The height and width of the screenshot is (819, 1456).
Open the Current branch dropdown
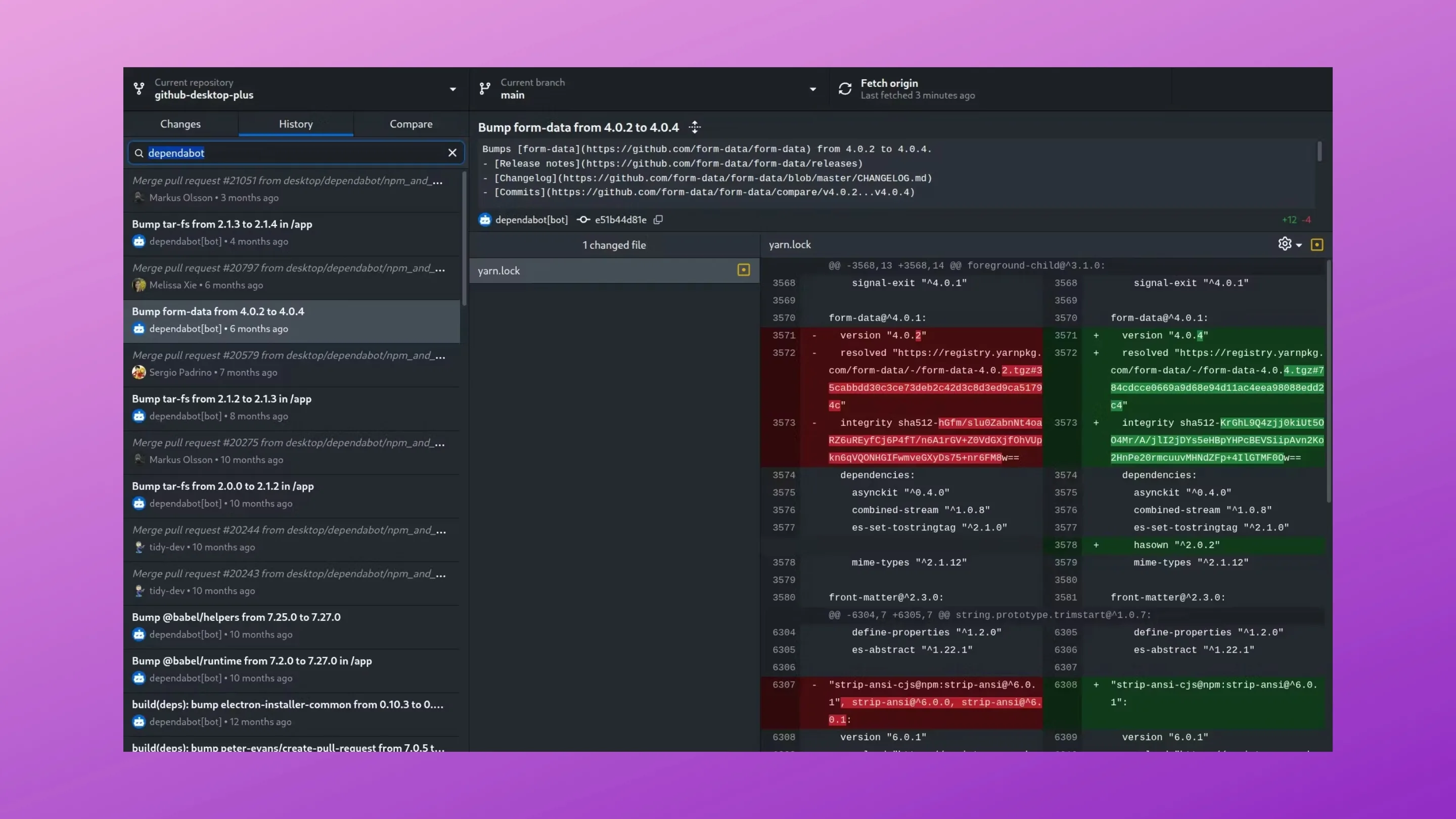tap(649, 89)
